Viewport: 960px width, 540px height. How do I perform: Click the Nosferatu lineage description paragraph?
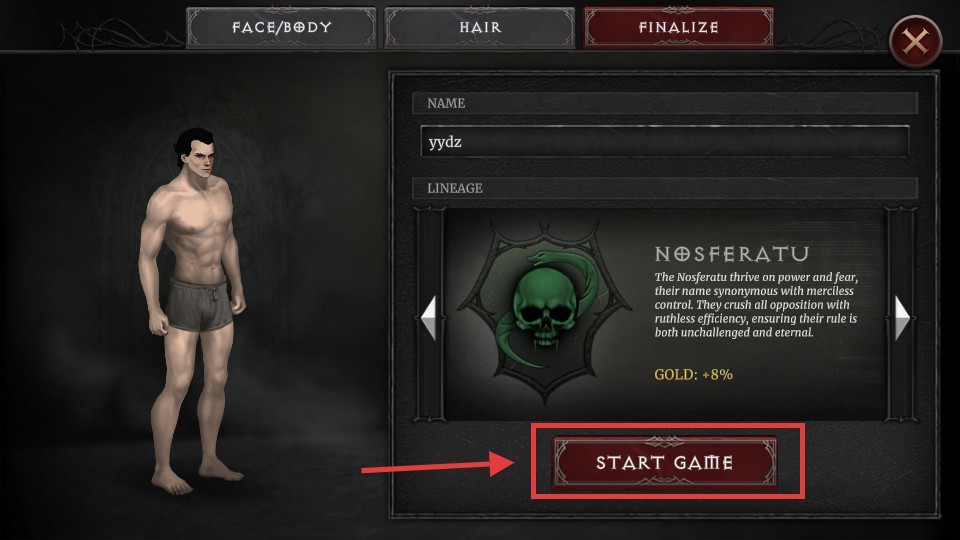click(x=756, y=305)
